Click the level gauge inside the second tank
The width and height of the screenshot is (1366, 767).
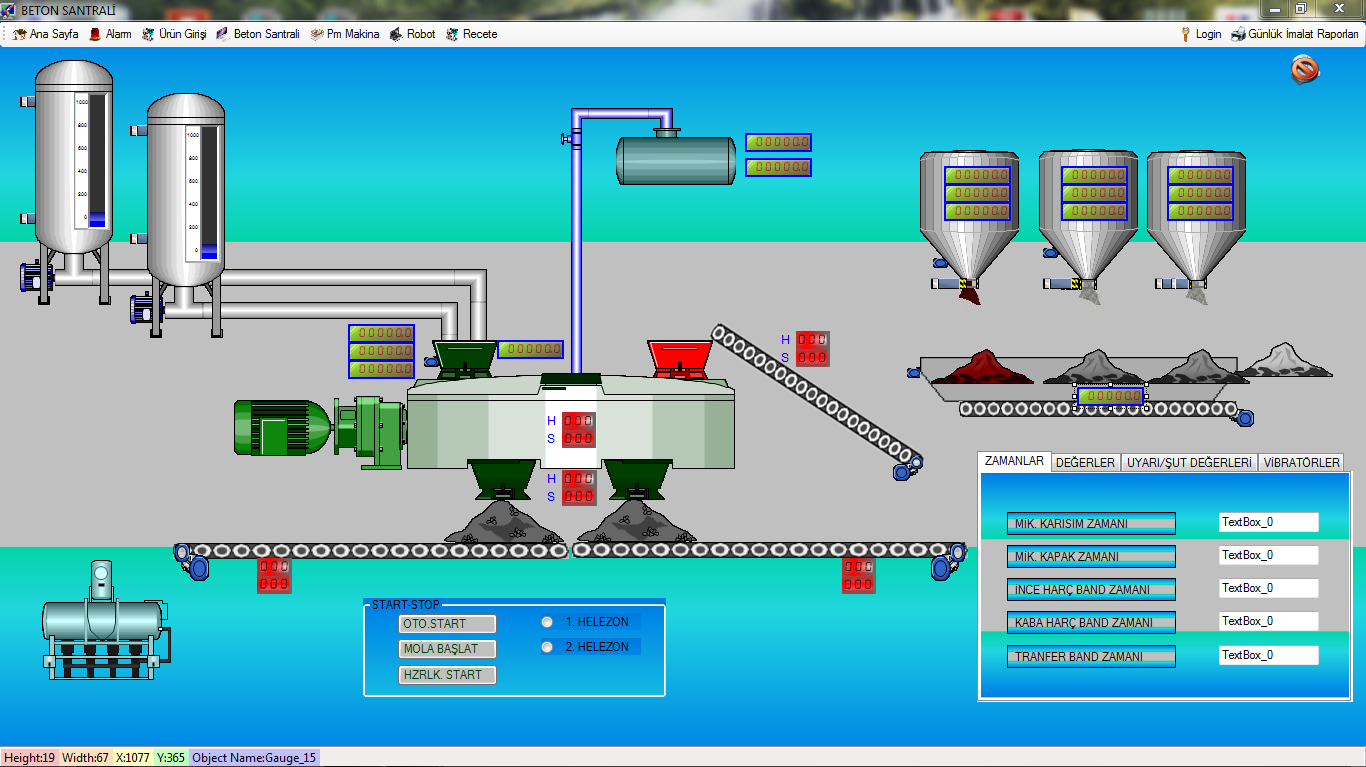click(x=202, y=193)
